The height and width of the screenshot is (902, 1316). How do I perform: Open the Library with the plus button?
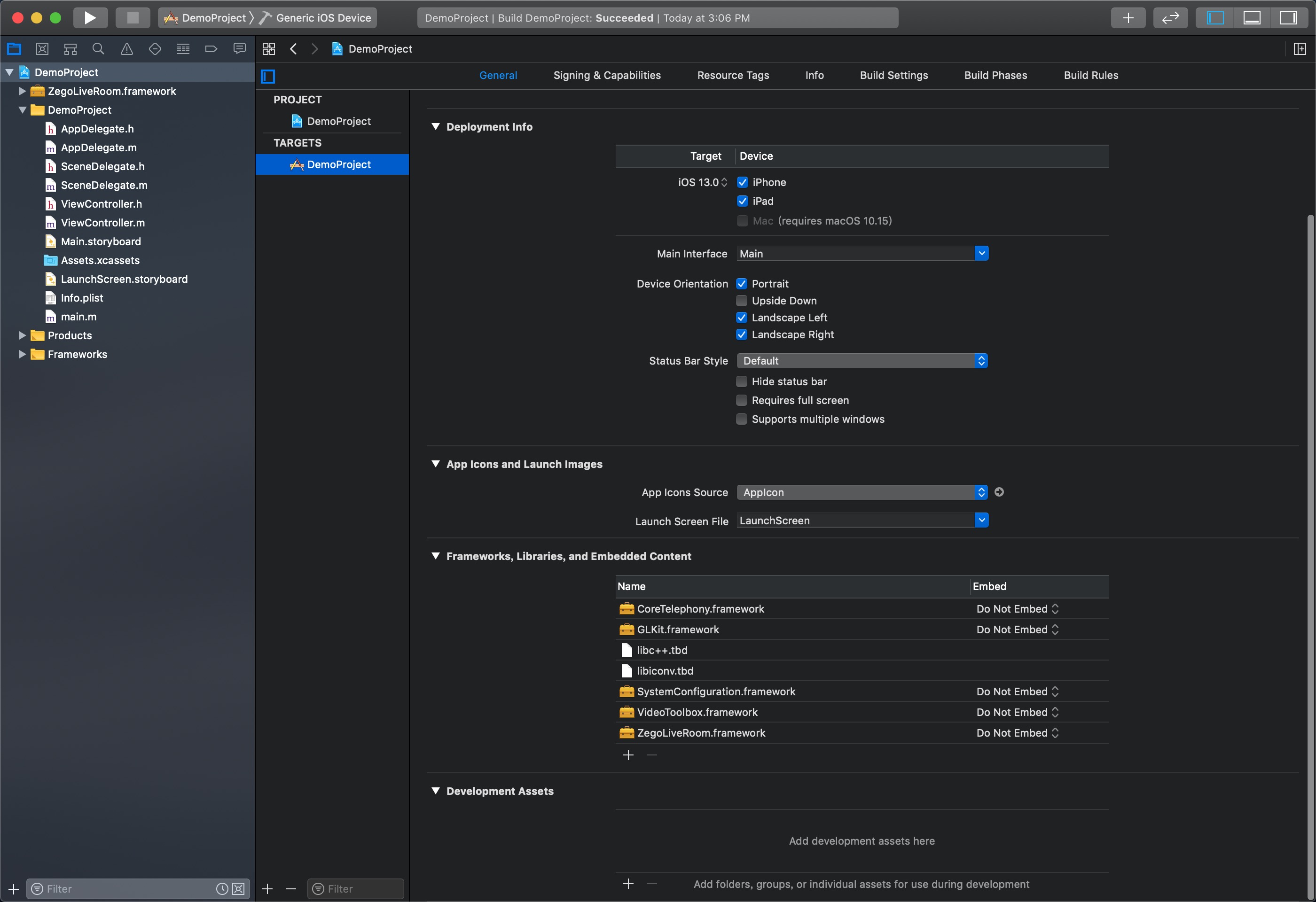(1128, 17)
